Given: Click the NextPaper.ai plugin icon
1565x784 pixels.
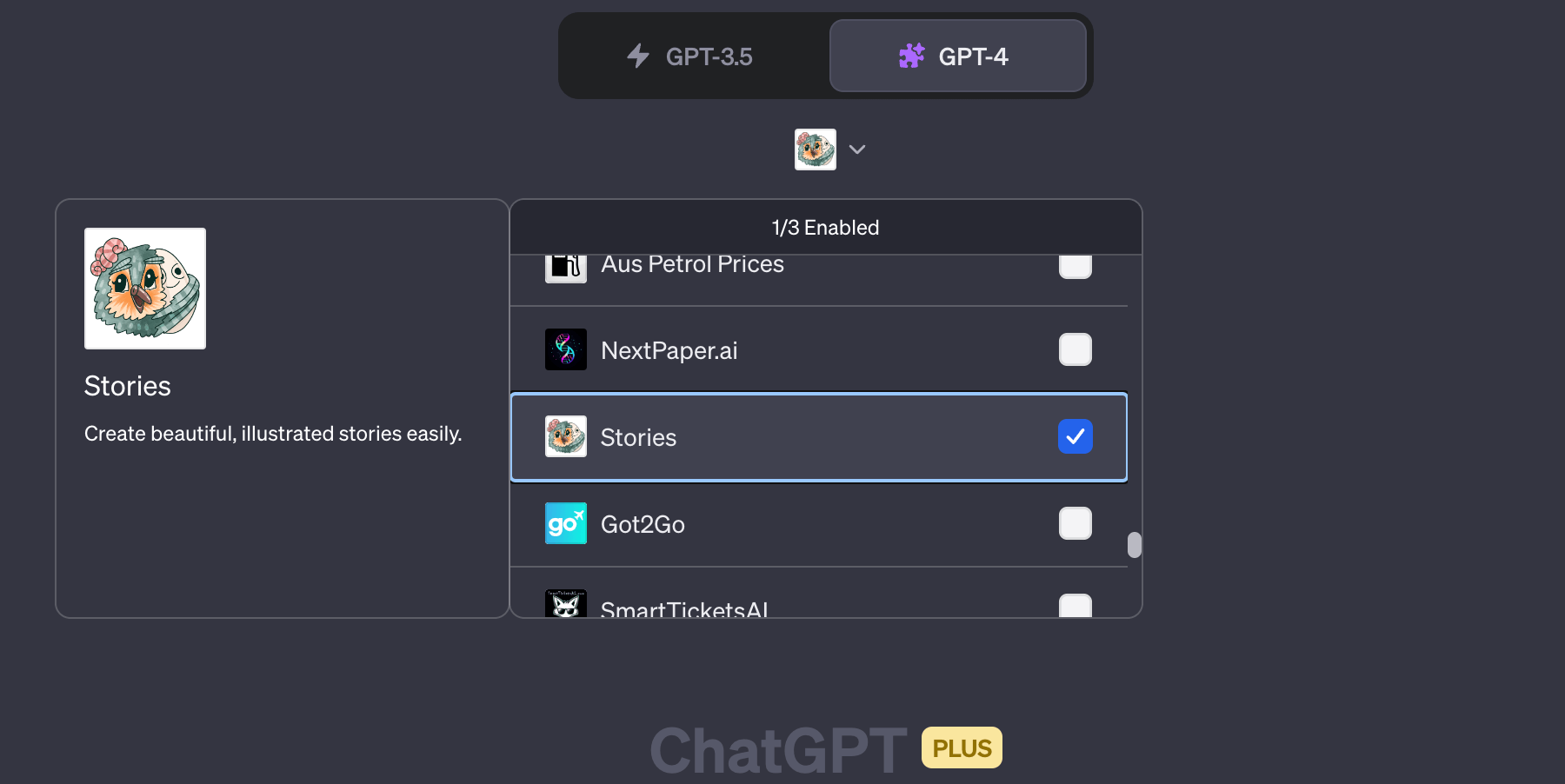Looking at the screenshot, I should tap(565, 349).
